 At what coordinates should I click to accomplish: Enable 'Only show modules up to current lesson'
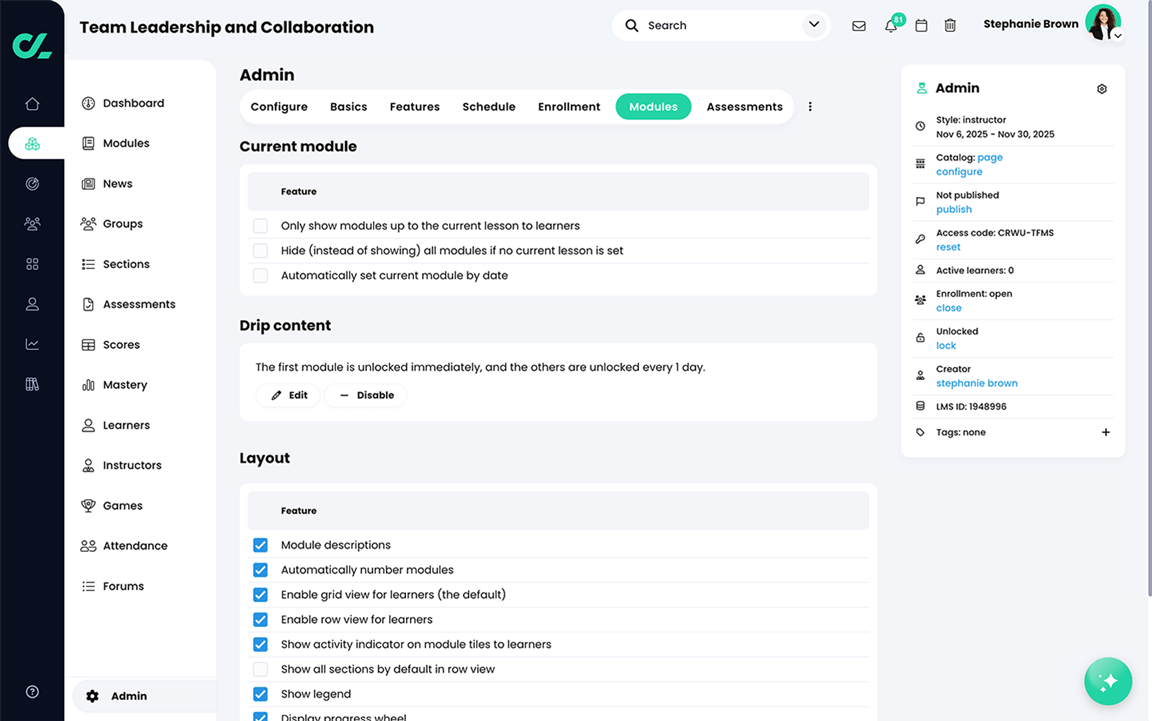tap(260, 226)
